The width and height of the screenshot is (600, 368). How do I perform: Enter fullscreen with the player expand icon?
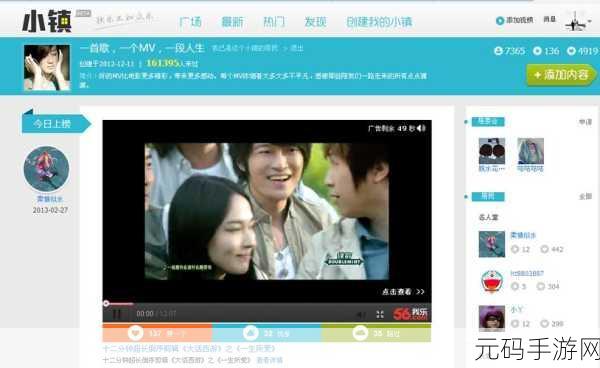pyautogui.click(x=380, y=314)
